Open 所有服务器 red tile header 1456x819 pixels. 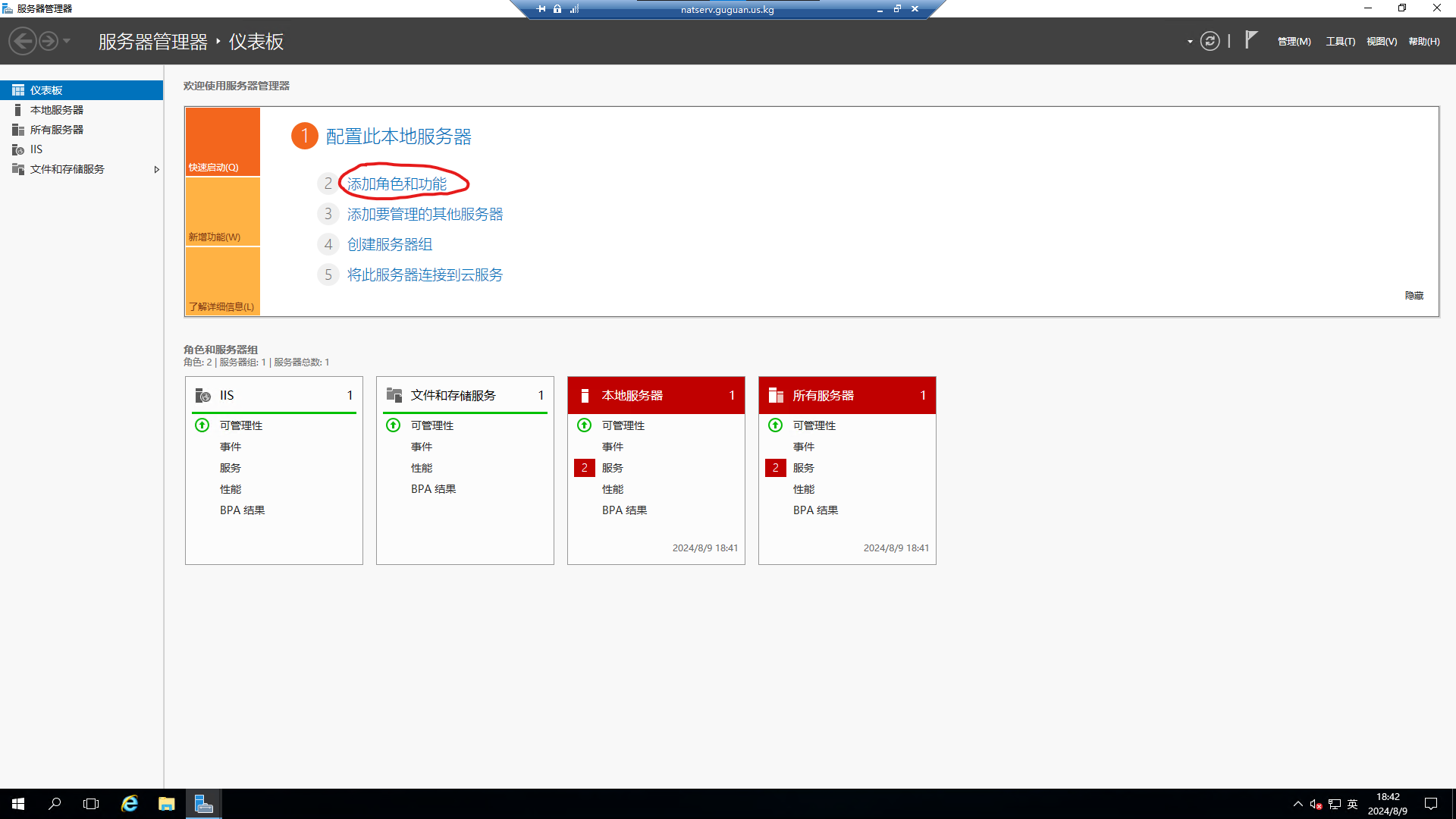coord(847,395)
